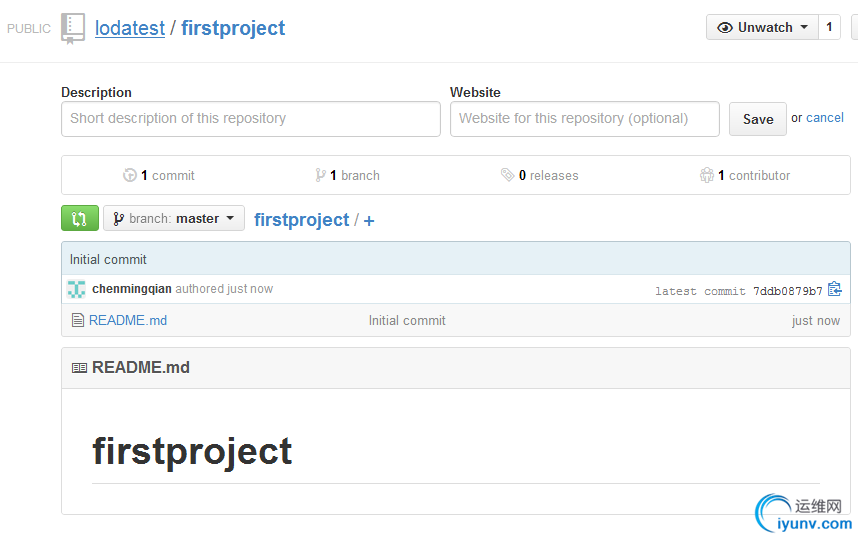Screen dimensions: 858x540
Task: Click the branch fork icon beside 1 branch
Action: (321, 175)
